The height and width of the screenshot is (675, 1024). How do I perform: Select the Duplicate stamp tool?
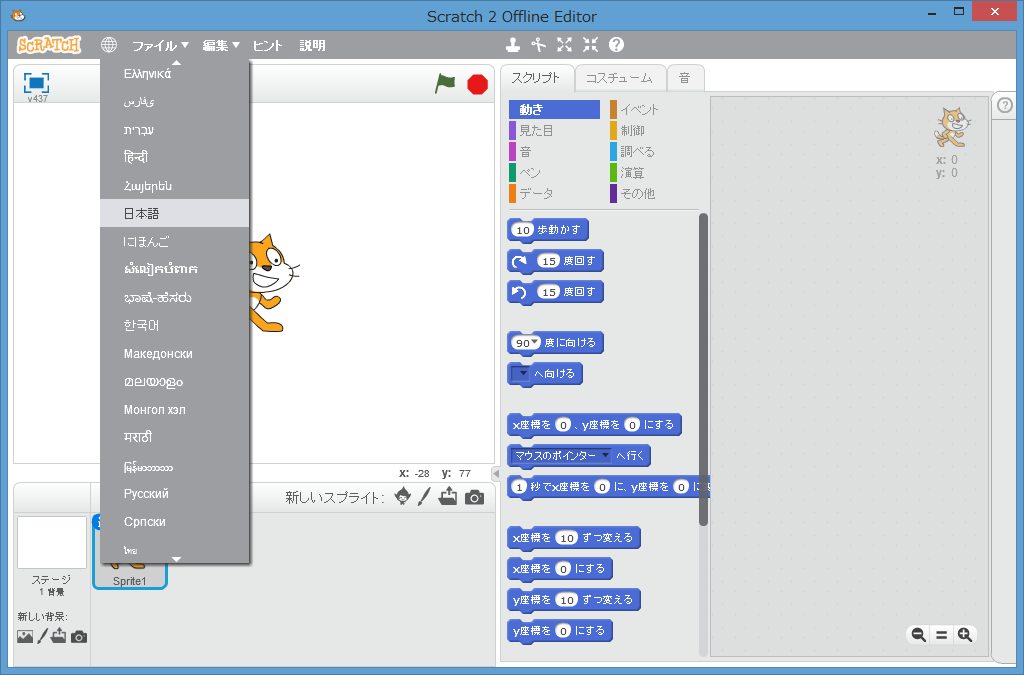[513, 44]
